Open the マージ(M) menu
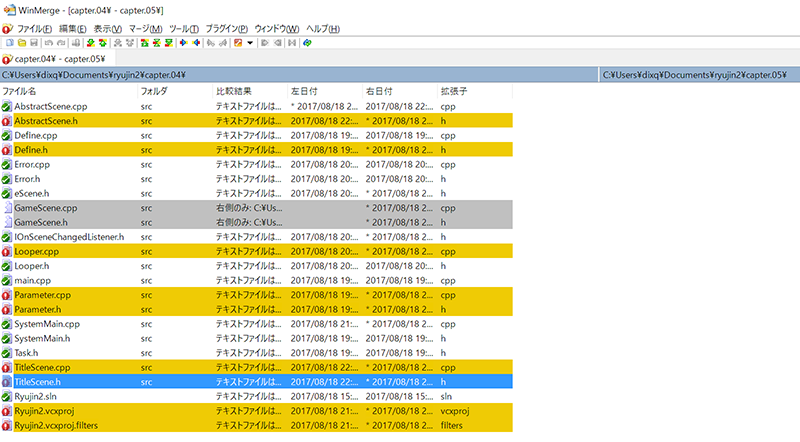The width and height of the screenshot is (800, 442). [x=145, y=29]
